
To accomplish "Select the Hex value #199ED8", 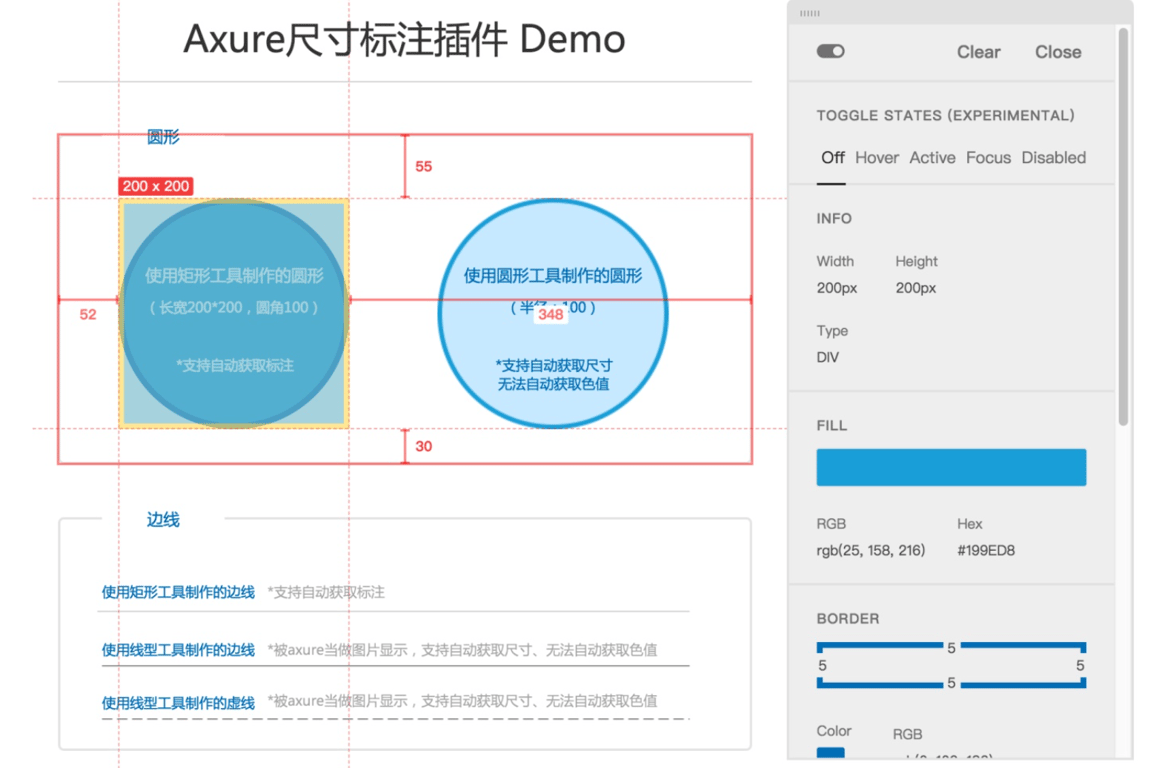I will 986,550.
